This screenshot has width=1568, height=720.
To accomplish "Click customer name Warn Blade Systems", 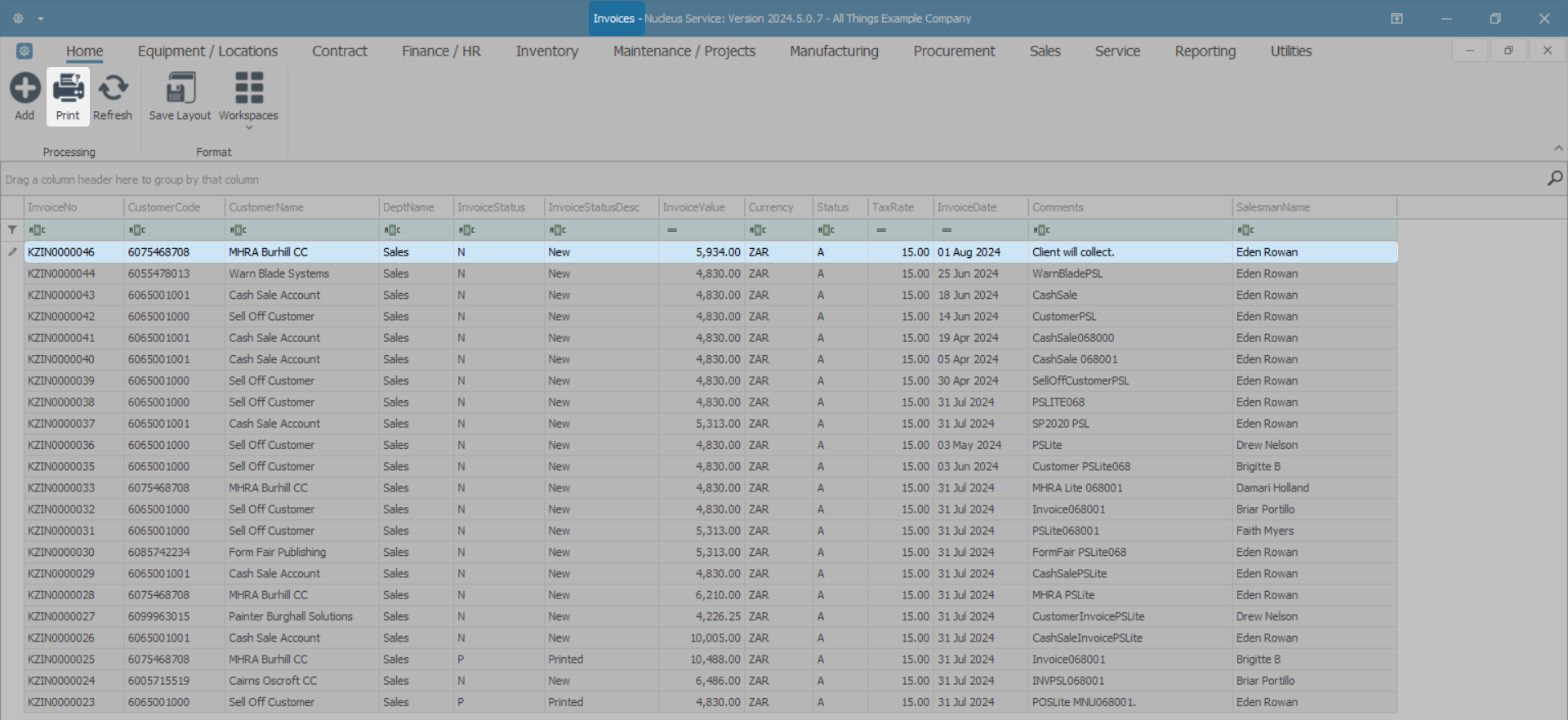I will tap(279, 273).
